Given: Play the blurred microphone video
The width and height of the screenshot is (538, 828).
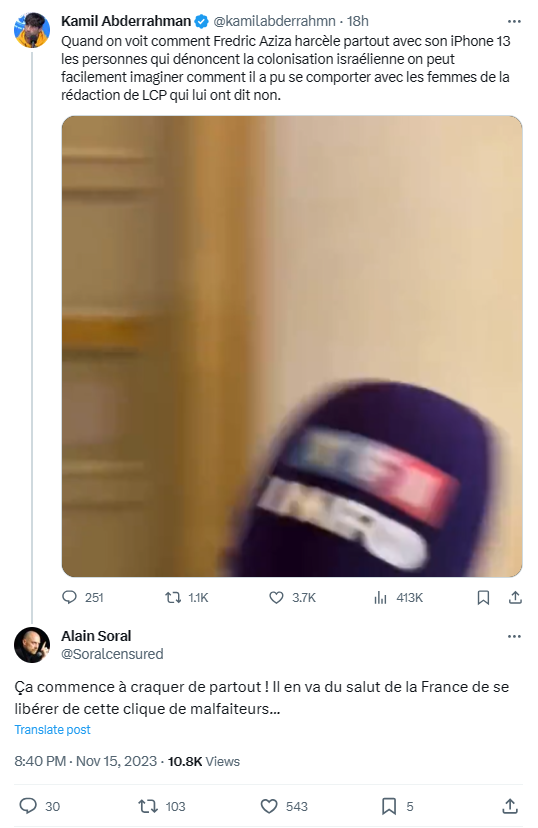Looking at the screenshot, I should pyautogui.click(x=292, y=346).
